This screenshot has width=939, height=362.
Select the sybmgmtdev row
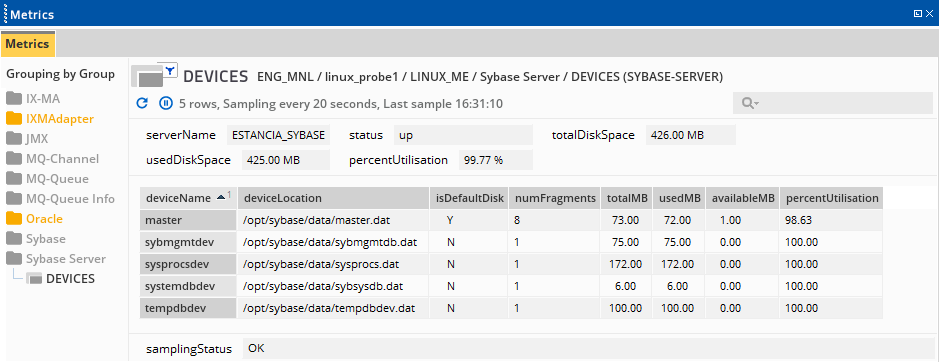[511, 242]
